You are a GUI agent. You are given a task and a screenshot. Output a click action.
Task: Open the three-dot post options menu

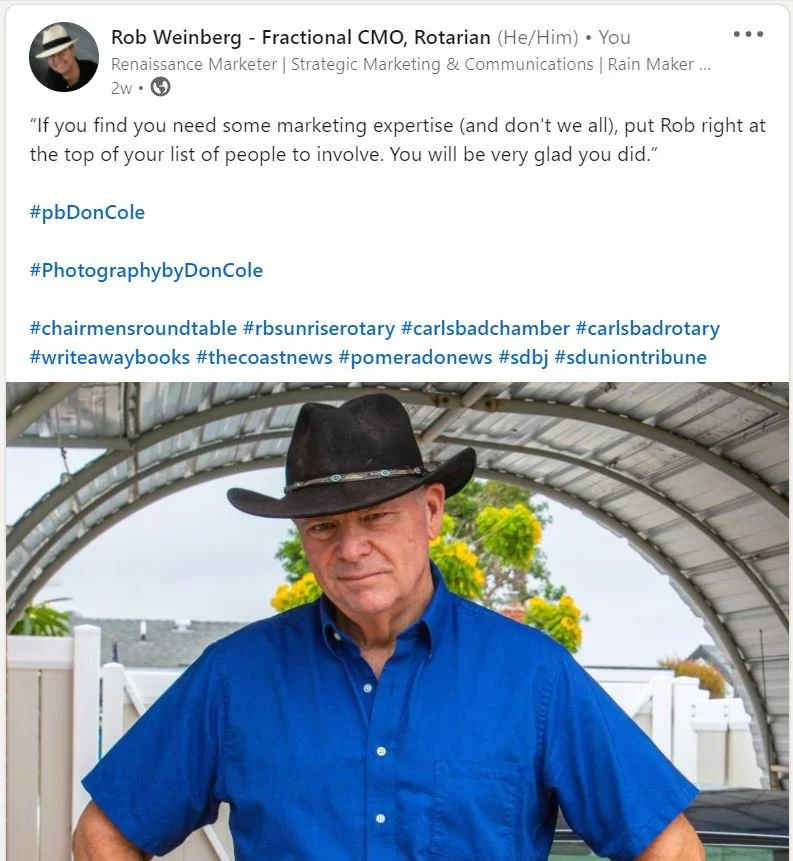coord(748,34)
